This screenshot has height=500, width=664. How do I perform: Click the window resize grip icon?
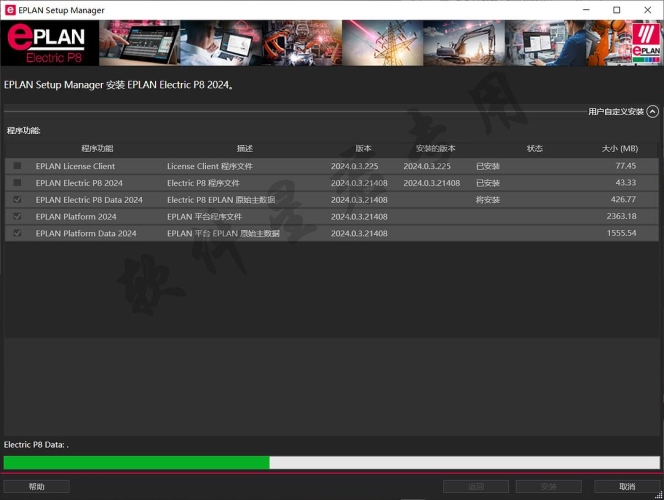pyautogui.click(x=658, y=495)
